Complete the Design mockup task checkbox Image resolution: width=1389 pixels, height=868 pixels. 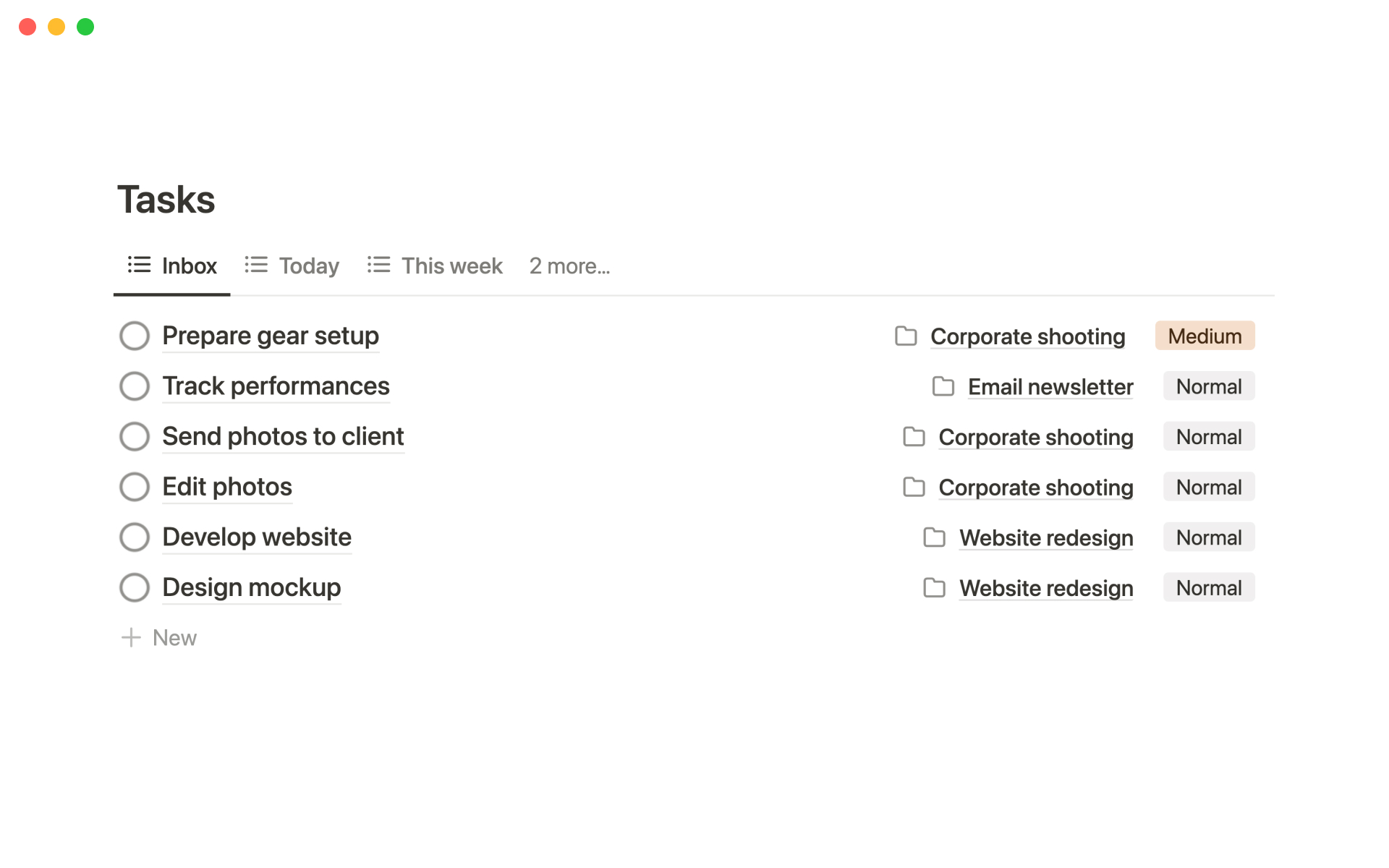(135, 587)
